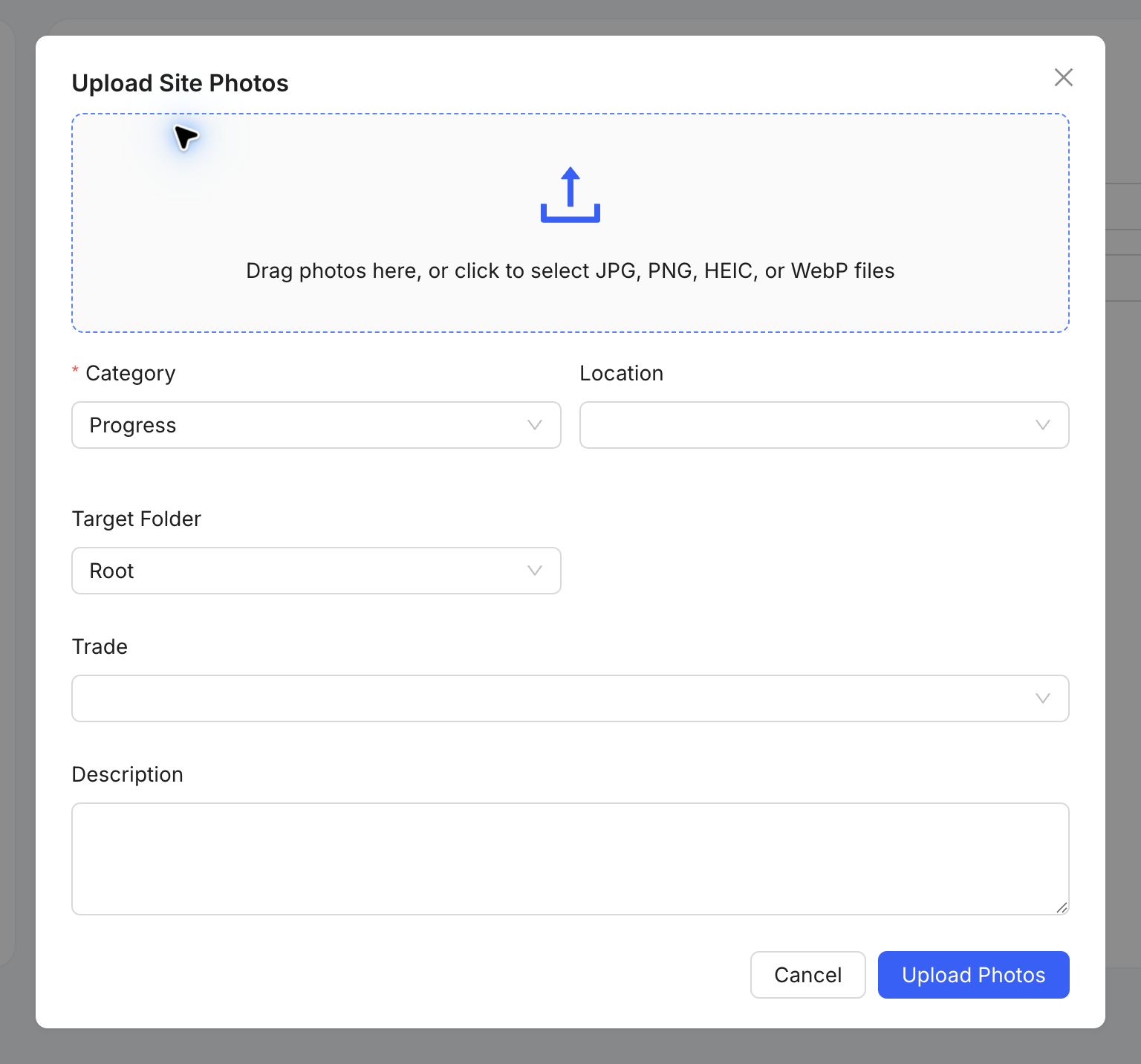Open the Category dropdown showing Progress
1141x1064 pixels.
point(316,425)
